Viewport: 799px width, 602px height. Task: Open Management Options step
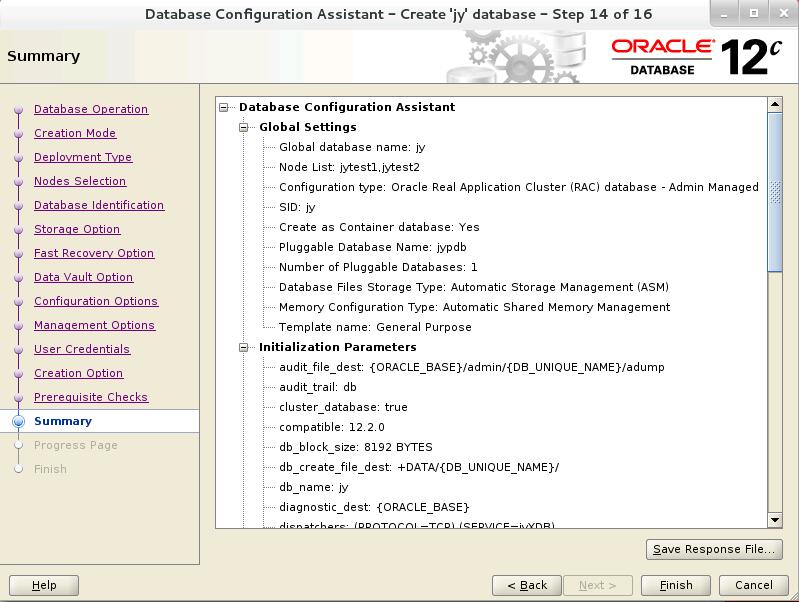(94, 325)
